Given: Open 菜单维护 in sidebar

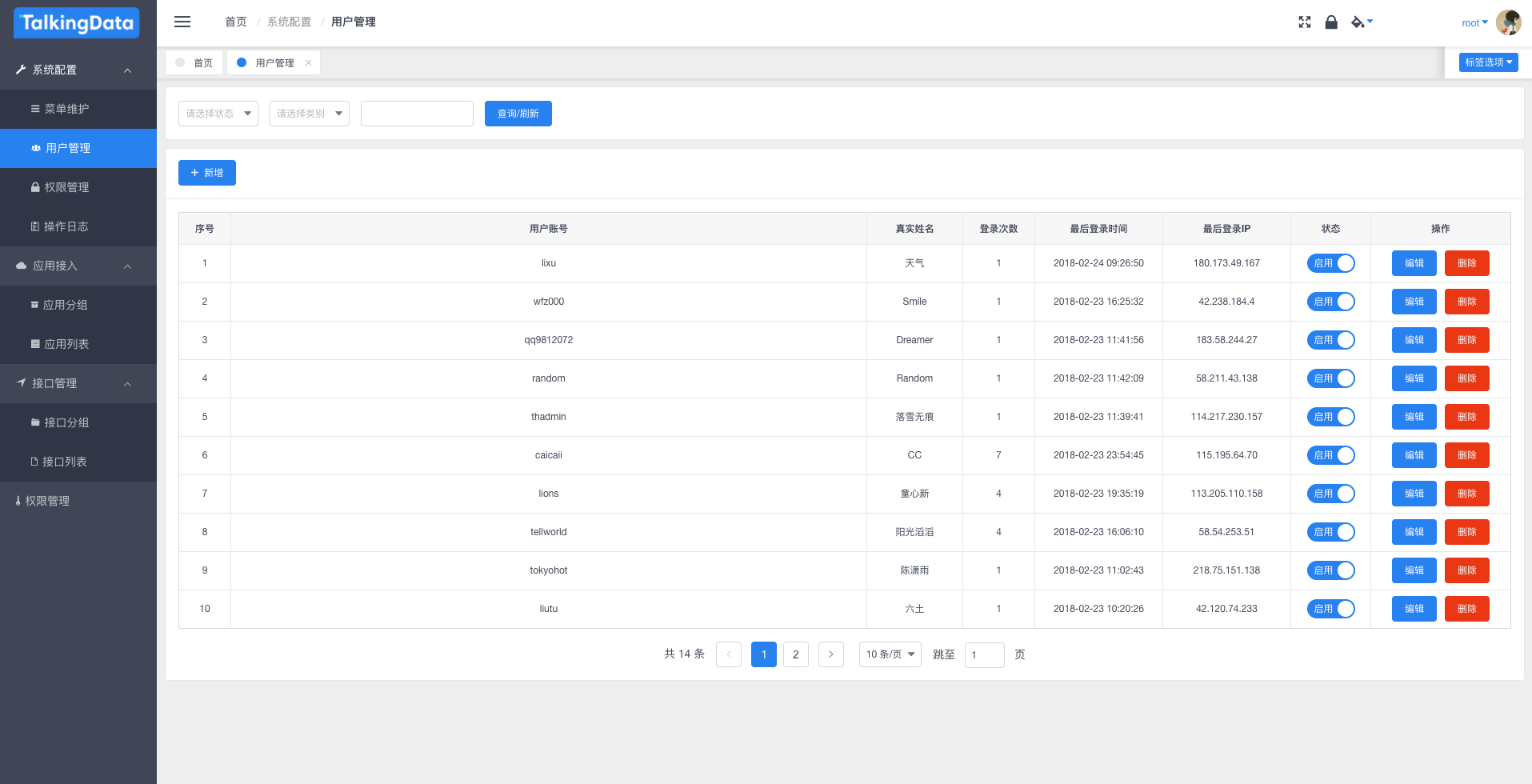Looking at the screenshot, I should coord(78,109).
